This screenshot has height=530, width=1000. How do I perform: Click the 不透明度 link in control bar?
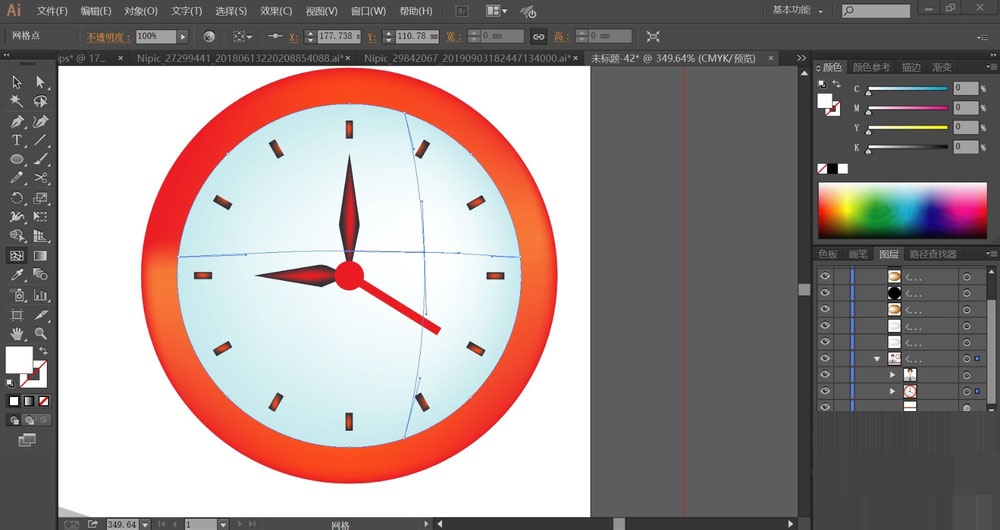[108, 37]
